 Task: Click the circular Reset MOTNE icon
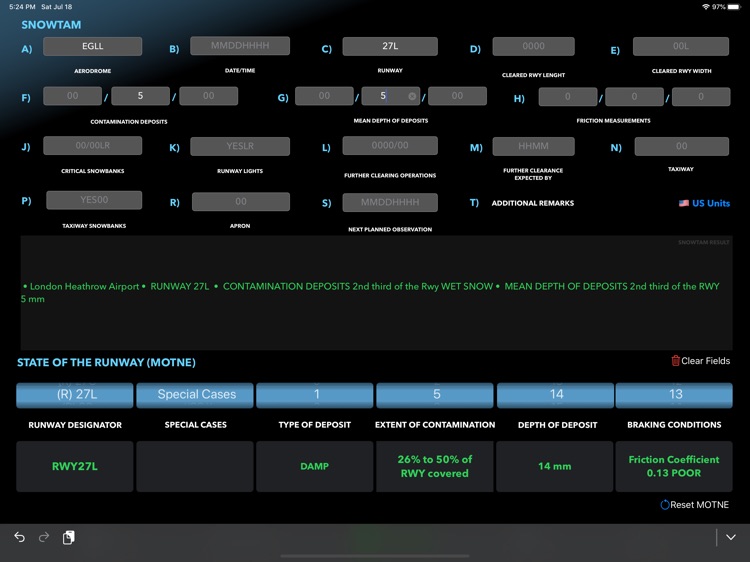click(x=665, y=505)
